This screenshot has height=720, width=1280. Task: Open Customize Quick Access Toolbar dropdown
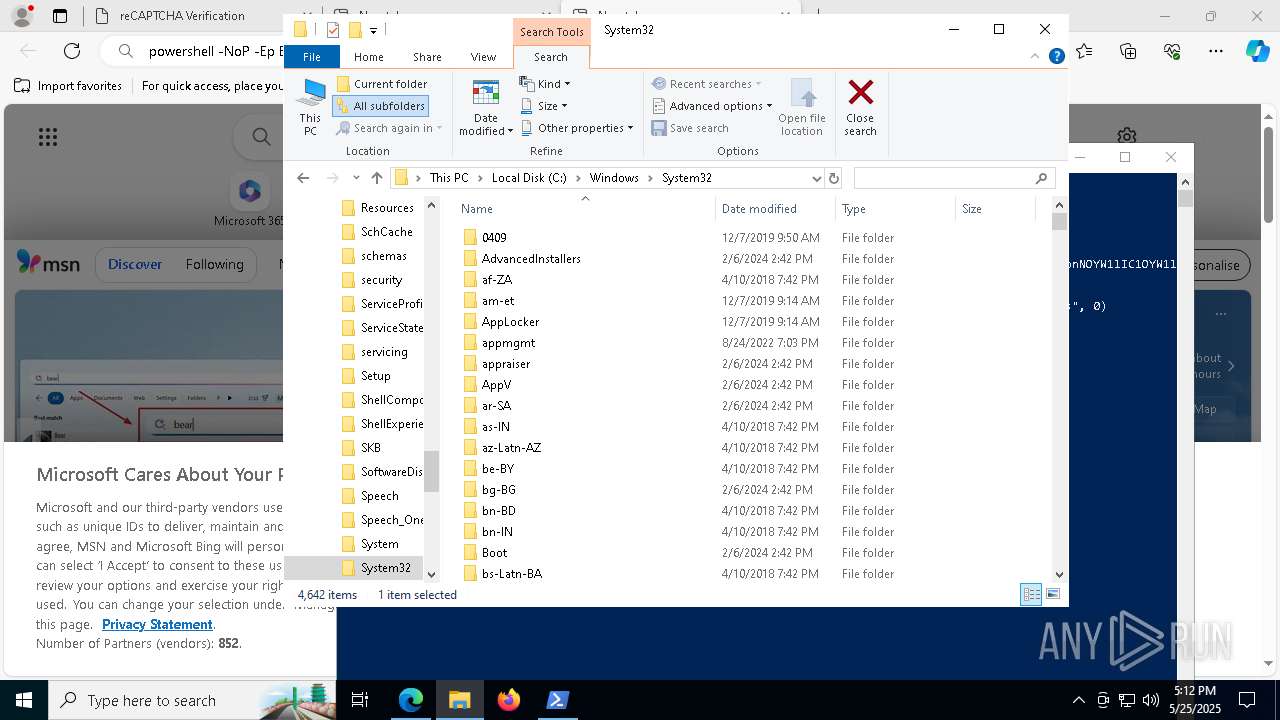[373, 31]
